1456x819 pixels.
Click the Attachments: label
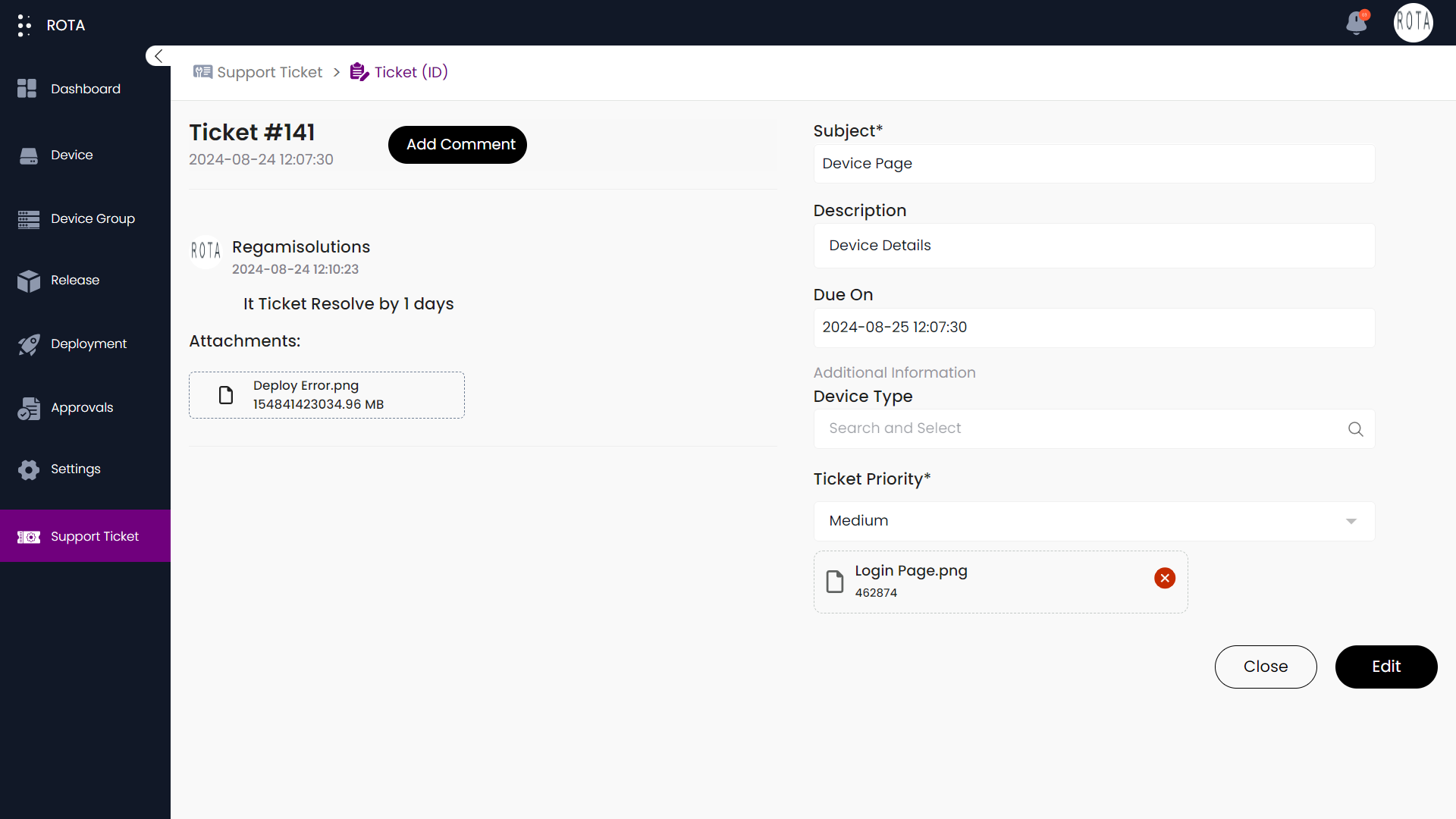(x=244, y=341)
